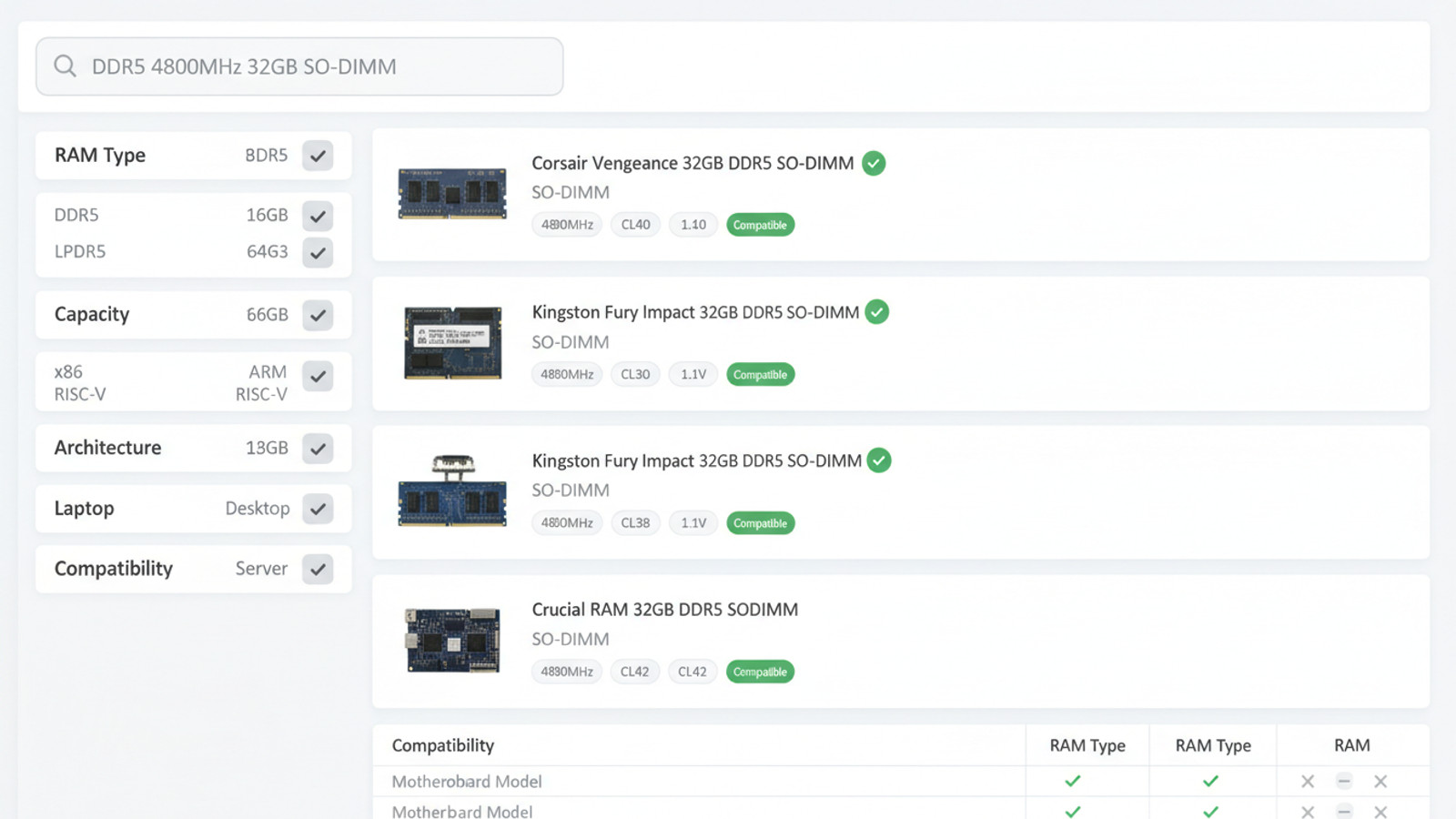1456x819 pixels.
Task: Open the Corsair Vengeance RAM thumbnail image
Action: point(452,194)
